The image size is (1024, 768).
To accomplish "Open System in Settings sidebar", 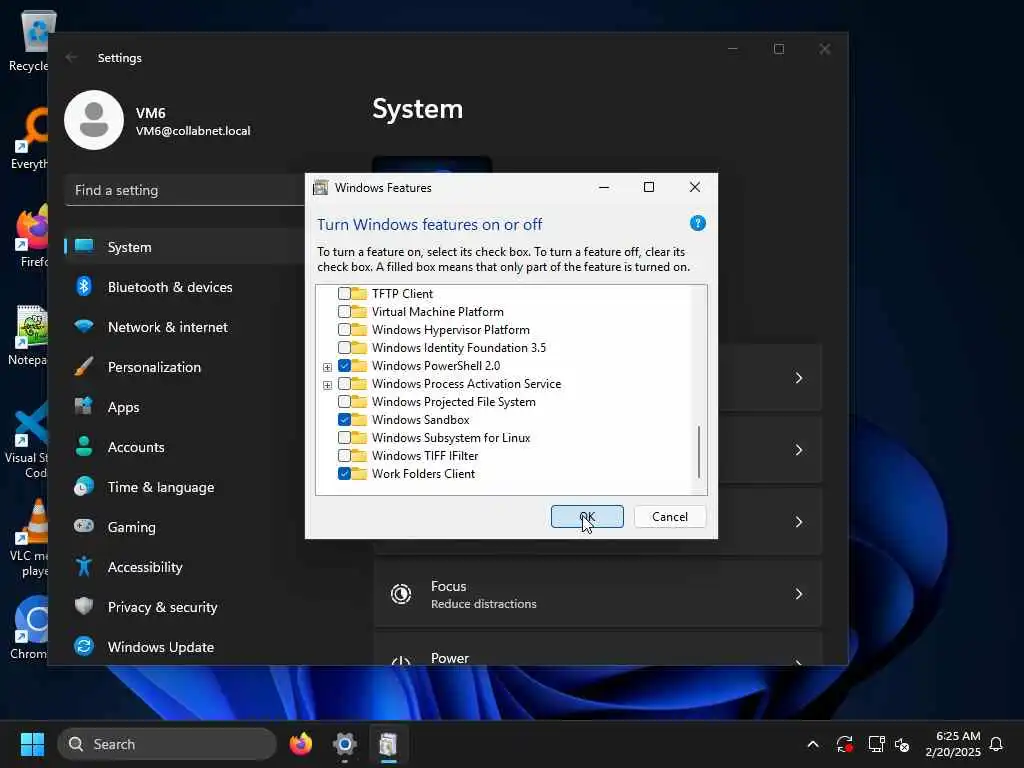I will (x=185, y=247).
